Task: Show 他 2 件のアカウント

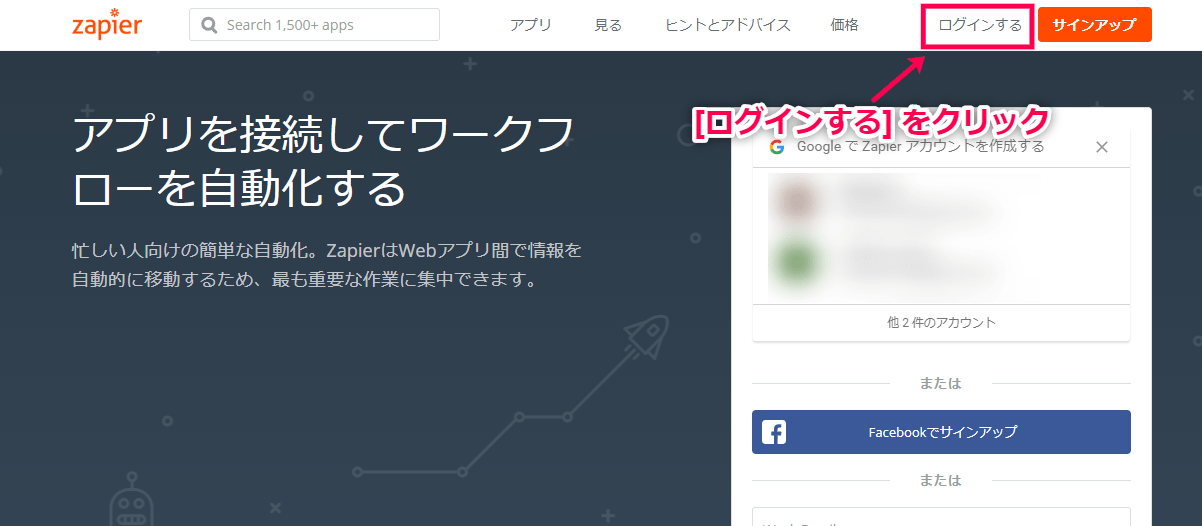Action: [941, 323]
